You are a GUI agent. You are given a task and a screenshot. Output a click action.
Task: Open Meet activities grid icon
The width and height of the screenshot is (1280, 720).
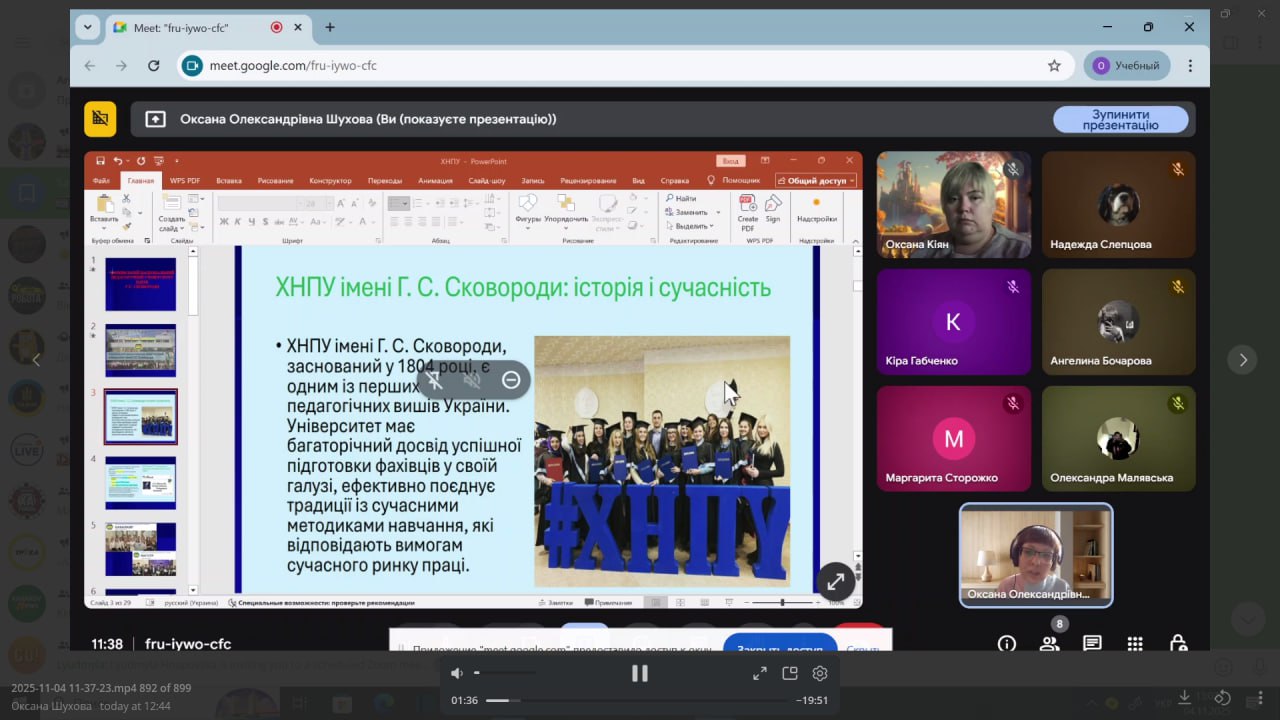(x=1135, y=644)
